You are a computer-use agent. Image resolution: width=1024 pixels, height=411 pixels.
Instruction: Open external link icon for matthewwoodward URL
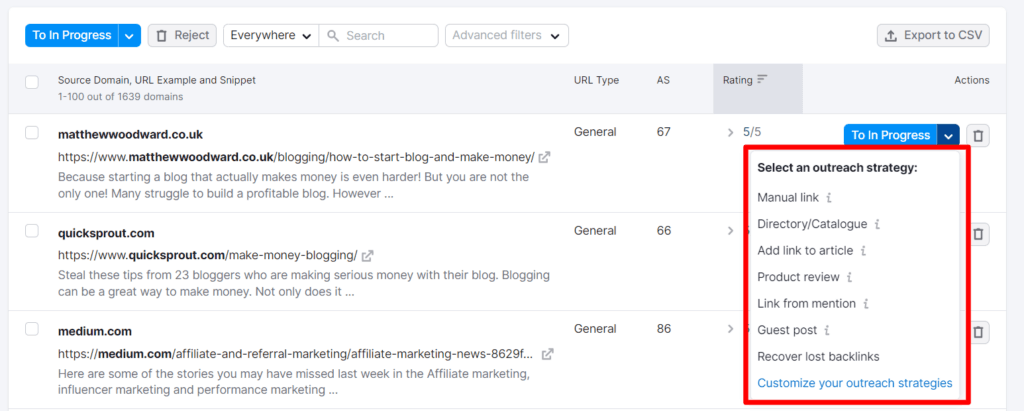(x=544, y=157)
